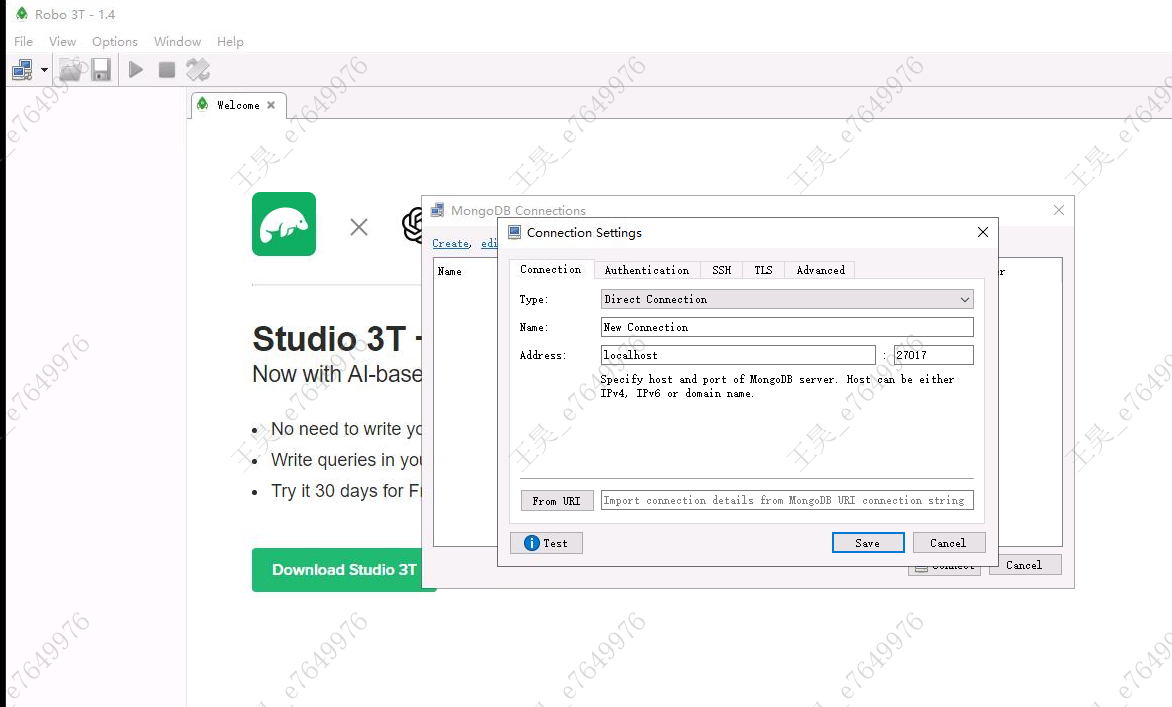Click the Name field with New Connection
The width and height of the screenshot is (1172, 707).
[x=787, y=327]
